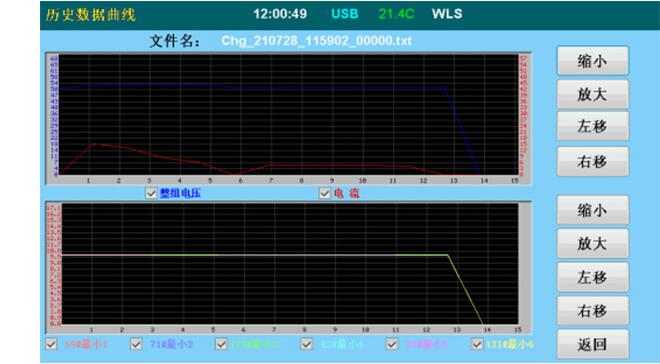Screen dimensions: 660x364
Task: Click the file name Chg_210728_115902_00000.txt
Action: point(317,41)
